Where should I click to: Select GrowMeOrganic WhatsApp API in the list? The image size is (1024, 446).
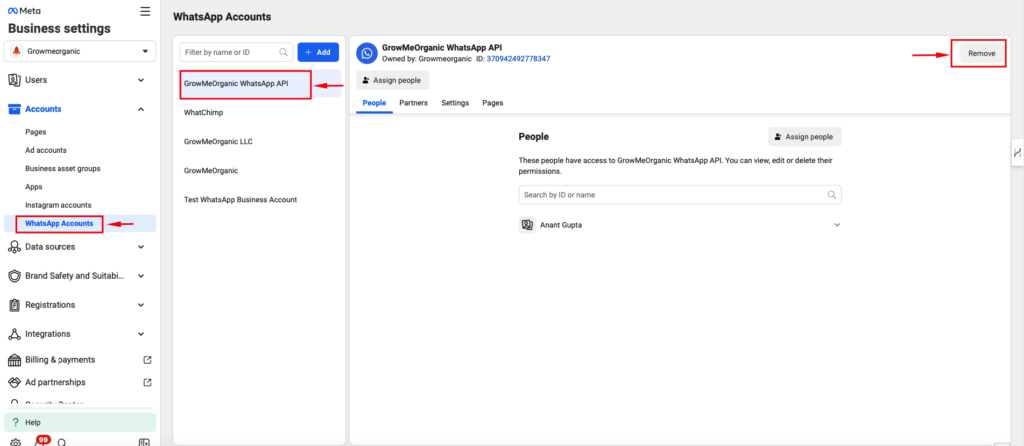(x=260, y=84)
